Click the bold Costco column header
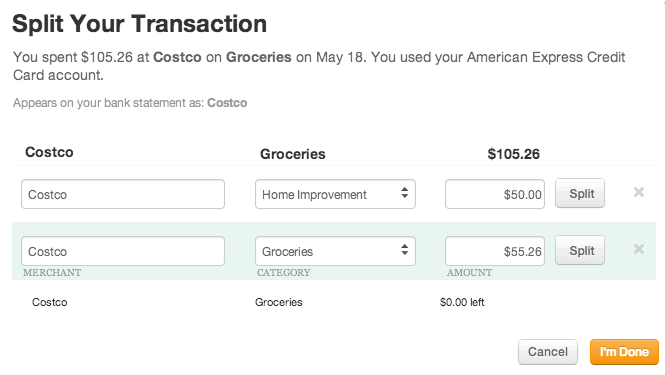The image size is (665, 375). tap(49, 152)
